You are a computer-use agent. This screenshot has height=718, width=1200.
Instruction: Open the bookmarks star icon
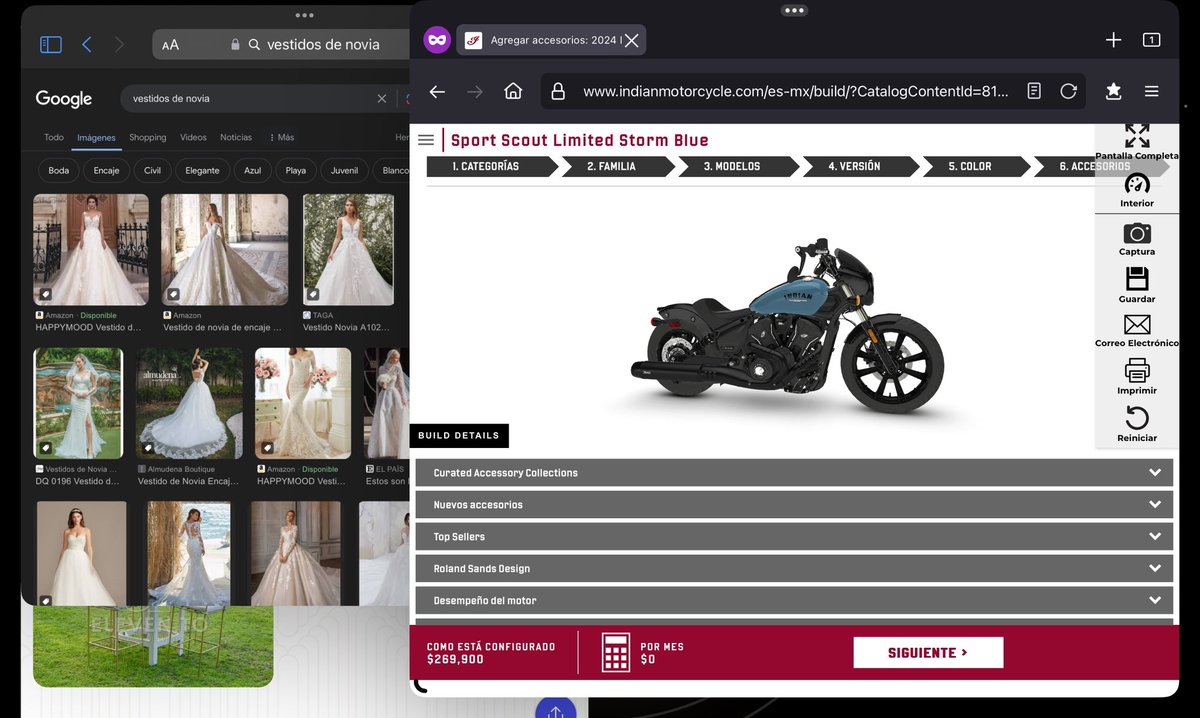pyautogui.click(x=1113, y=91)
